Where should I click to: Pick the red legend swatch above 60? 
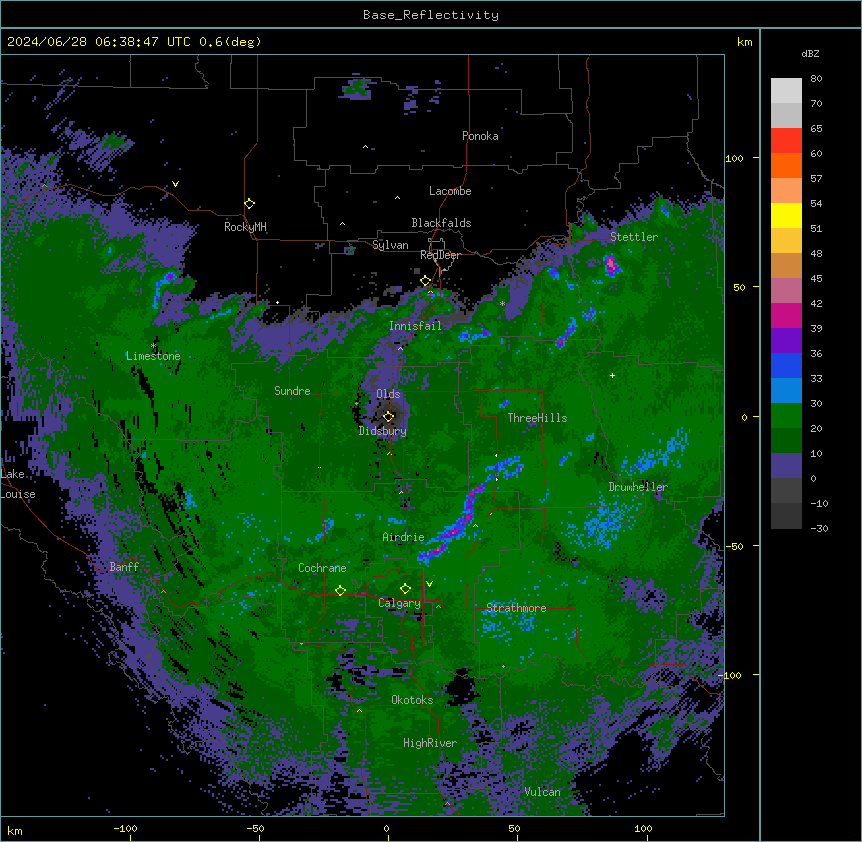click(x=786, y=141)
